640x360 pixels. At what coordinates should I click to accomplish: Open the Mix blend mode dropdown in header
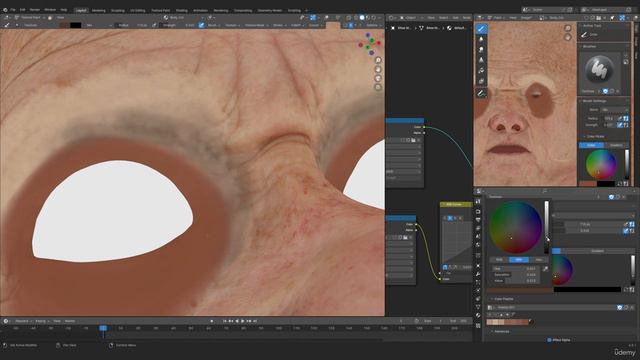click(x=98, y=25)
